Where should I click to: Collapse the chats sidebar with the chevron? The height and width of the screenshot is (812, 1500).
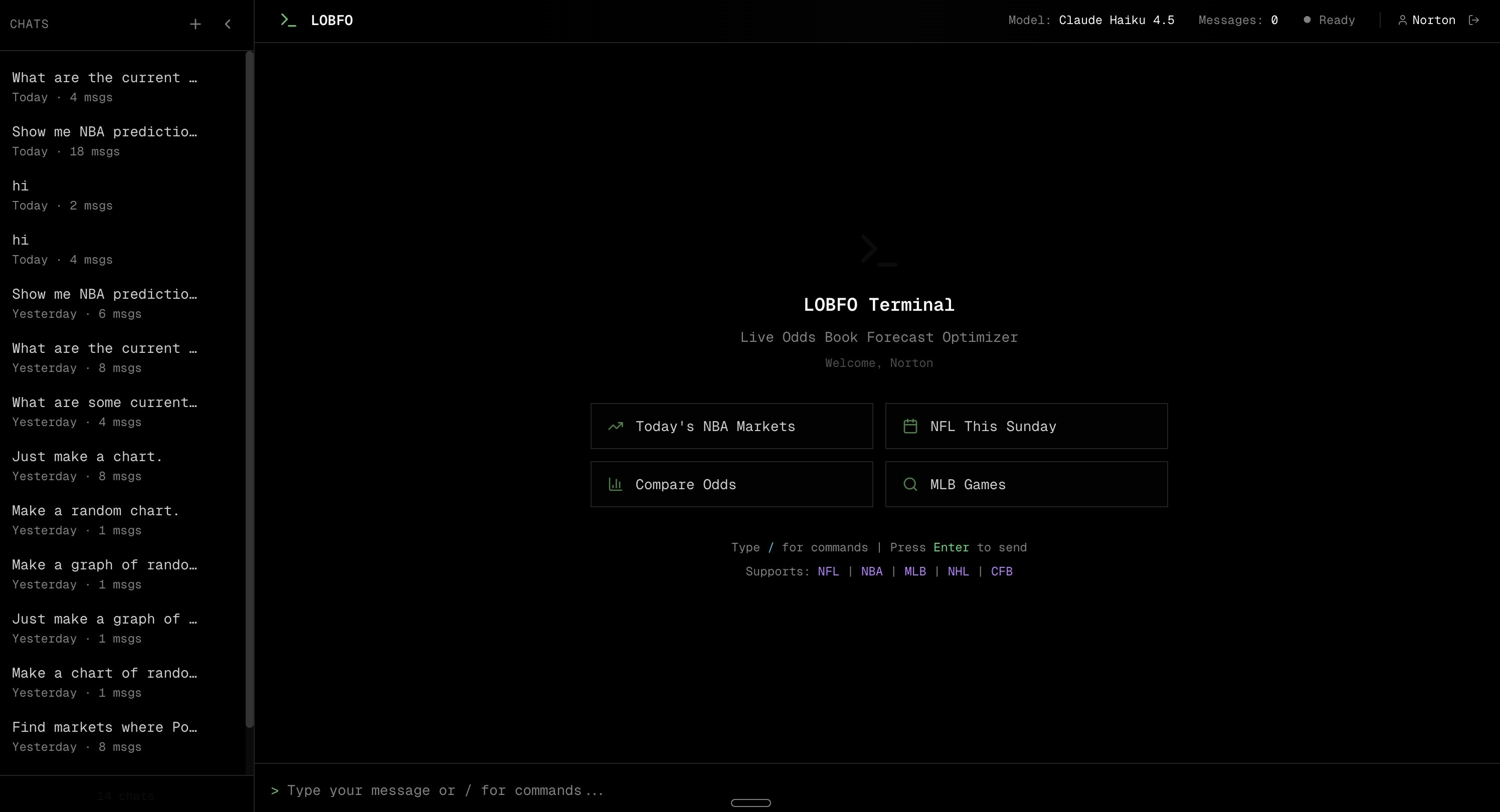pyautogui.click(x=228, y=24)
